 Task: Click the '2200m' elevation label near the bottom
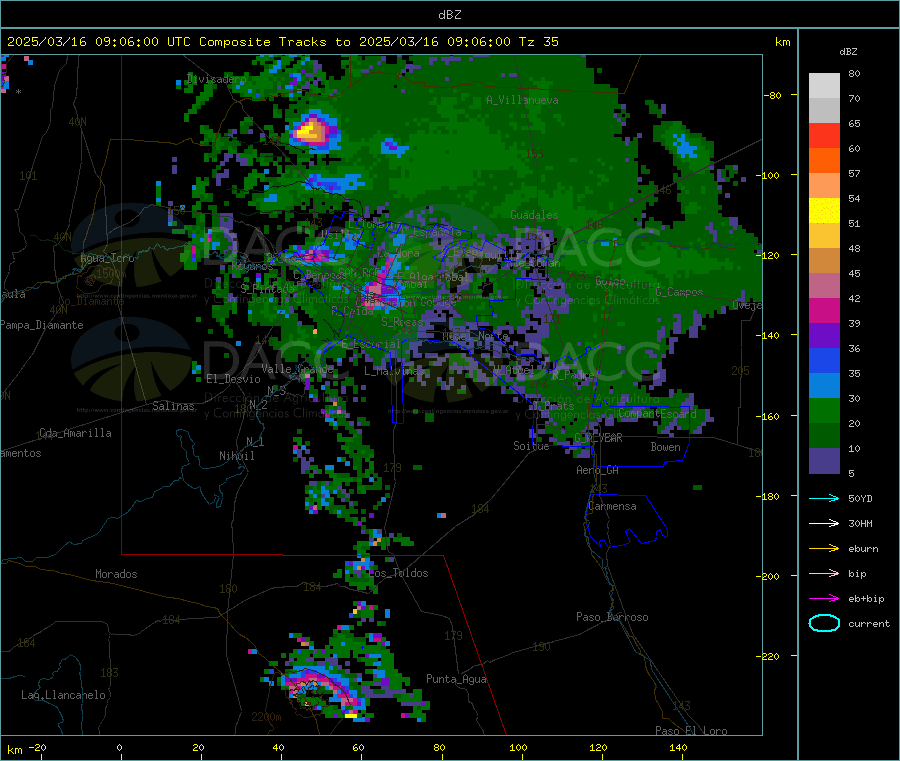[x=266, y=717]
